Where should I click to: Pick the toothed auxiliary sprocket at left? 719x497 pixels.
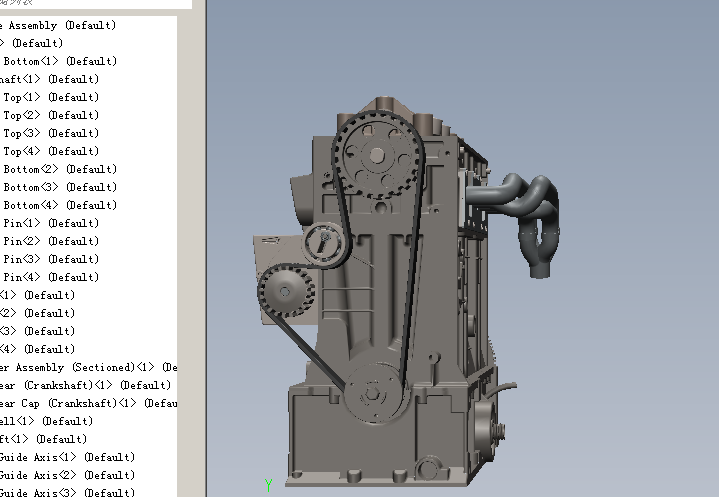click(x=286, y=292)
